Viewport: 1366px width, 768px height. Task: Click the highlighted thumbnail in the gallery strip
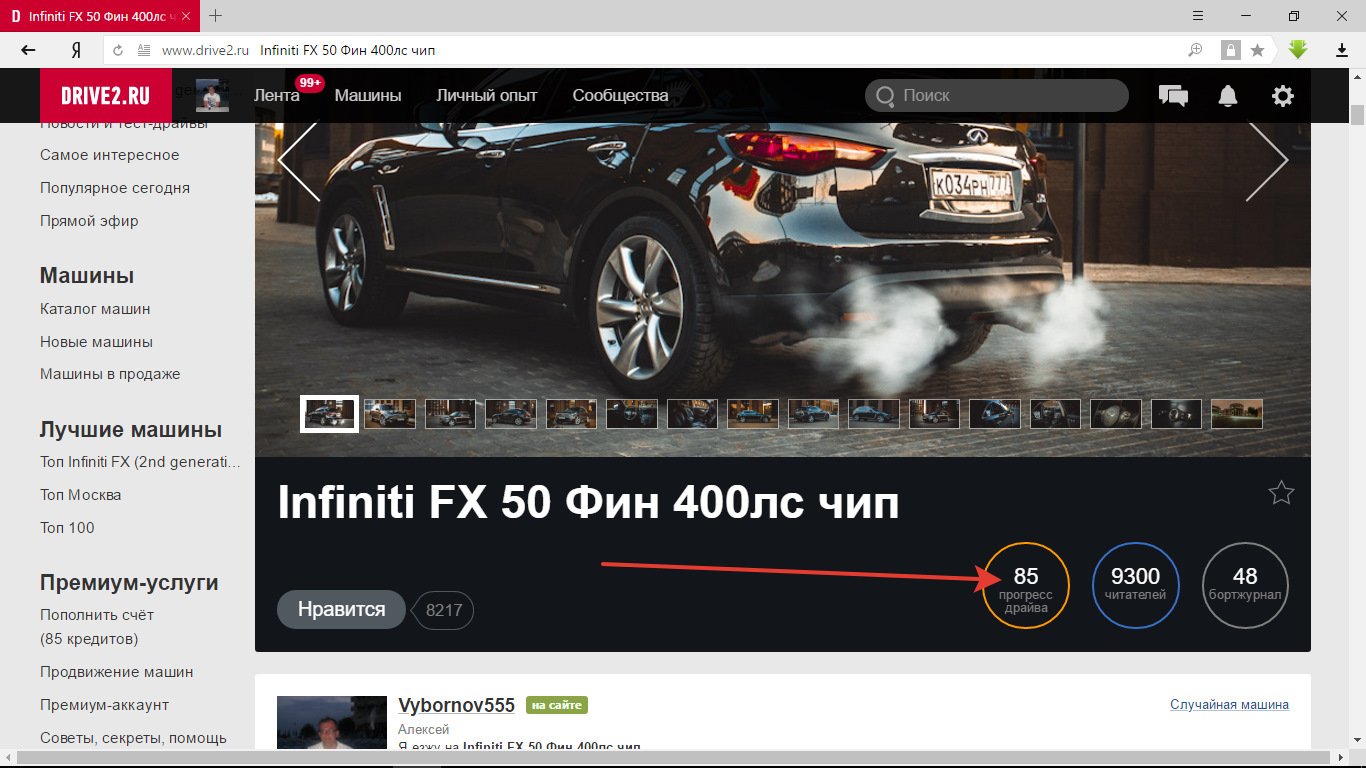click(329, 413)
